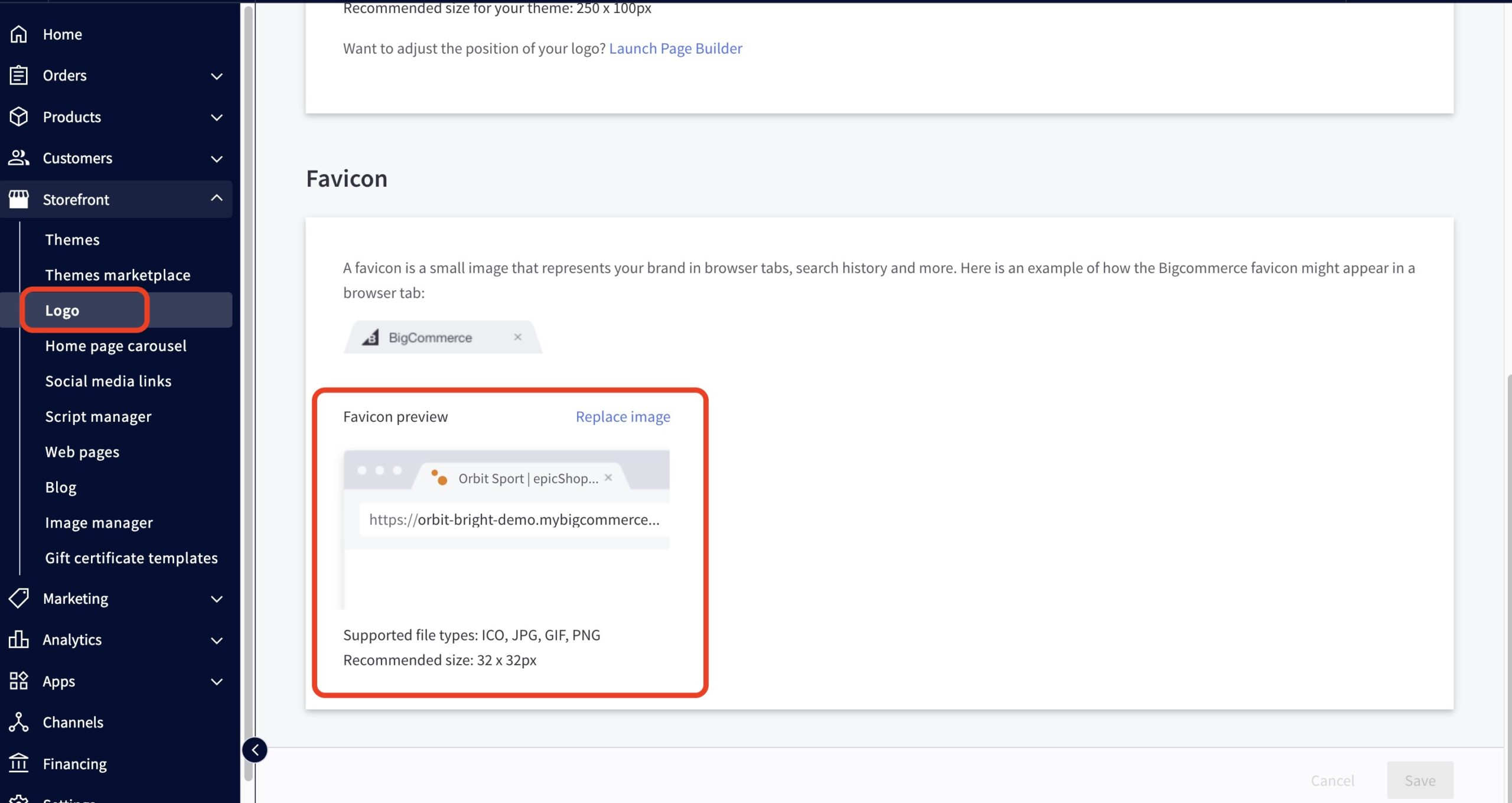The width and height of the screenshot is (1512, 803).
Task: Click the Analytics bar chart icon
Action: point(19,639)
